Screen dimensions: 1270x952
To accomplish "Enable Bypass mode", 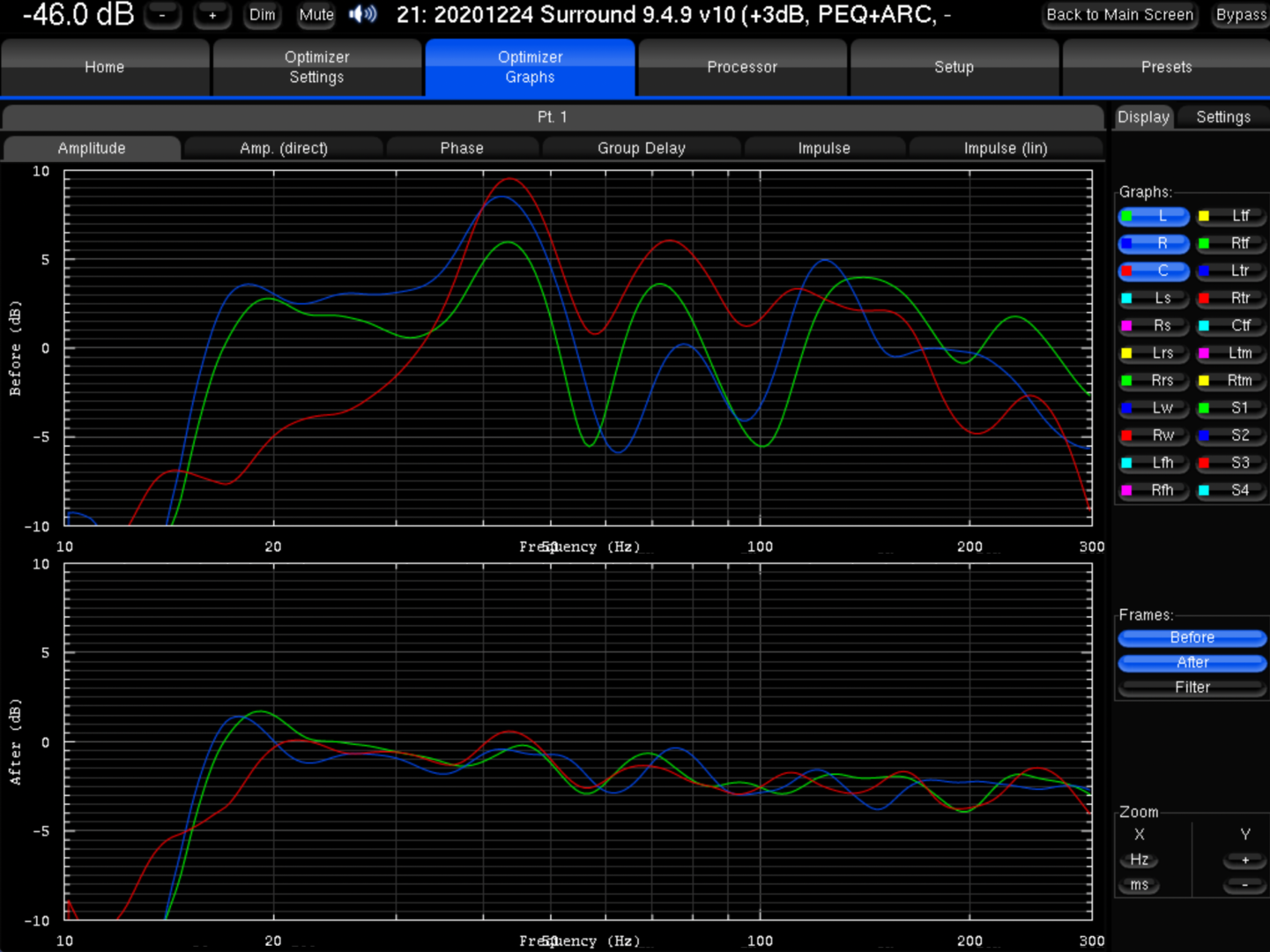I will (1241, 15).
